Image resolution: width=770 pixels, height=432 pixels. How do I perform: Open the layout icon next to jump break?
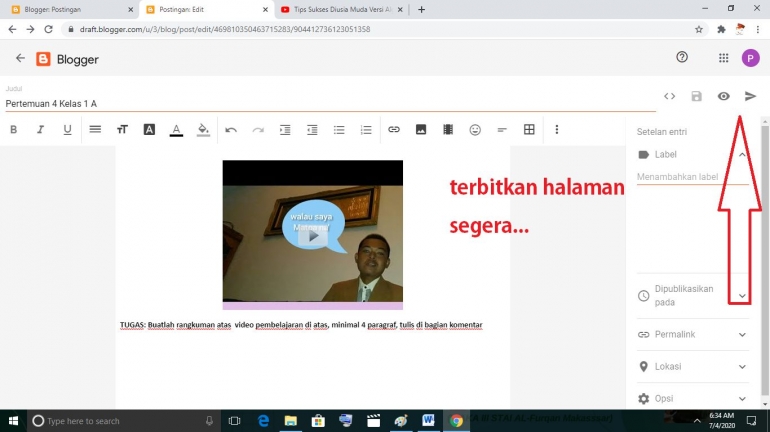529,130
